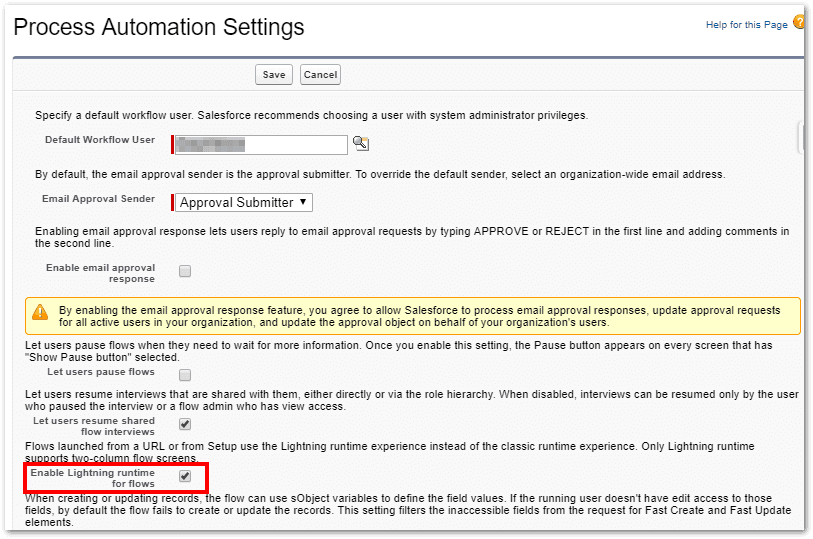813x539 pixels.
Task: Click the Default Workflow User field label
Action: coord(100,140)
